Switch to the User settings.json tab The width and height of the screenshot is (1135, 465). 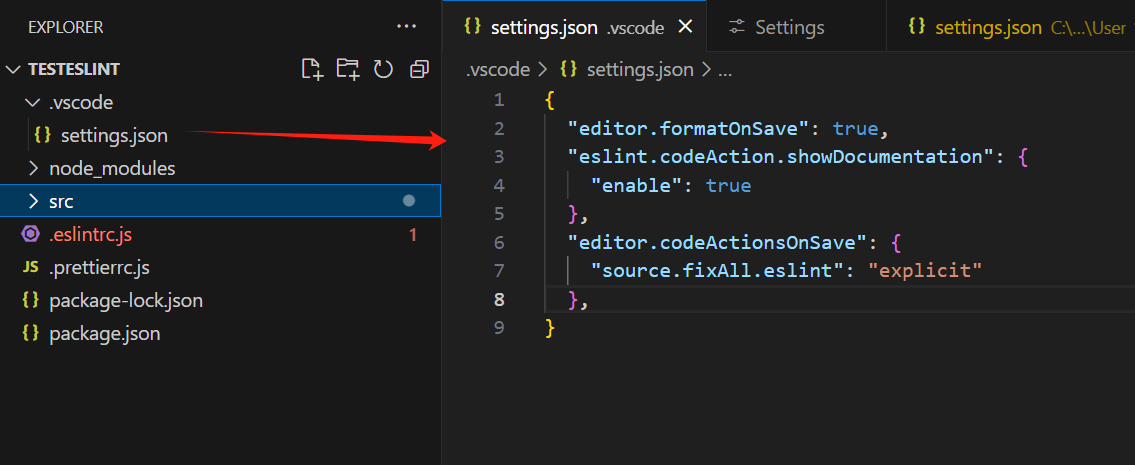(x=1015, y=27)
